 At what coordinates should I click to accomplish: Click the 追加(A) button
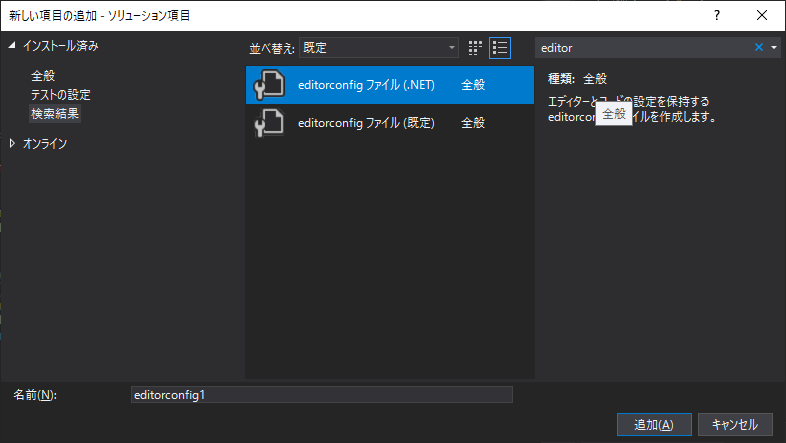654,424
